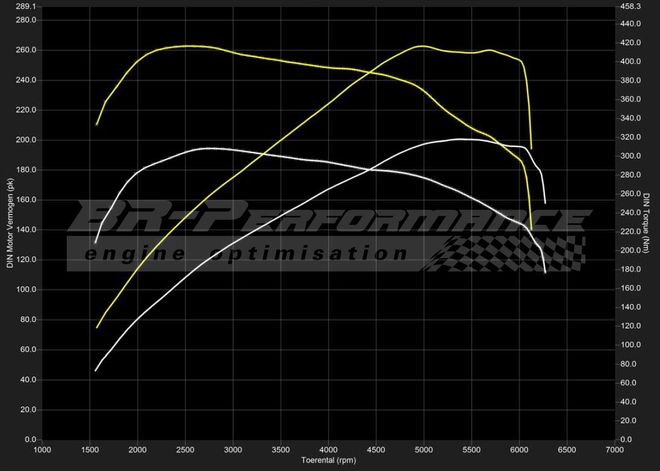Click the 100.0 label on the left axis
The image size is (660, 471).
[27, 290]
